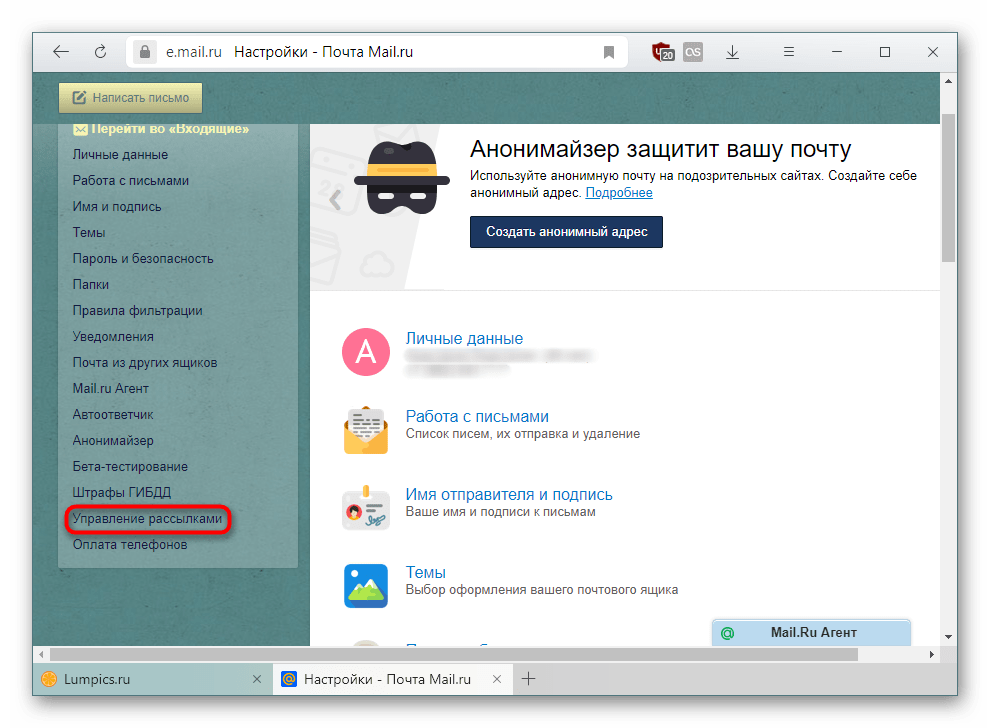990x728 pixels.
Task: Open the Mail.Ru Агент chat panel
Action: pyautogui.click(x=811, y=633)
